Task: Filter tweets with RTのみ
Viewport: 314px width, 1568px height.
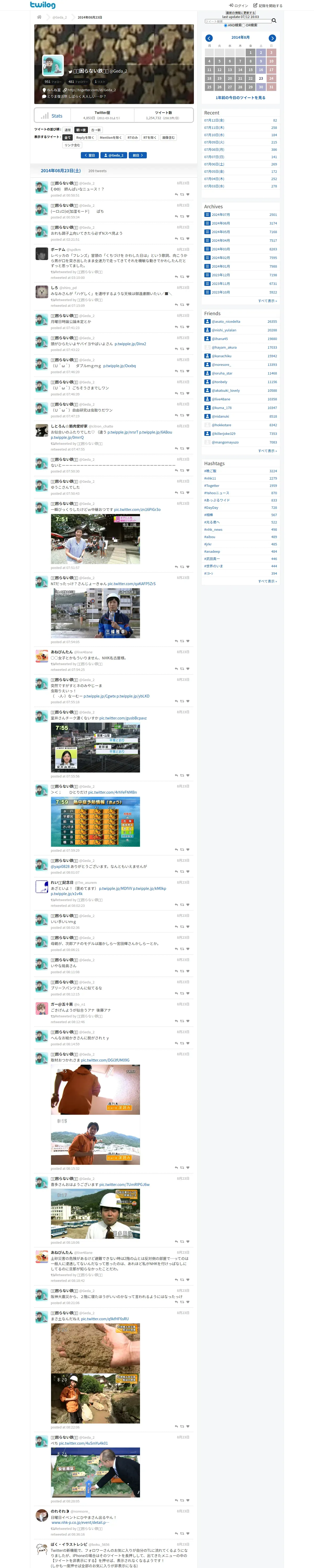Action: 132,137
